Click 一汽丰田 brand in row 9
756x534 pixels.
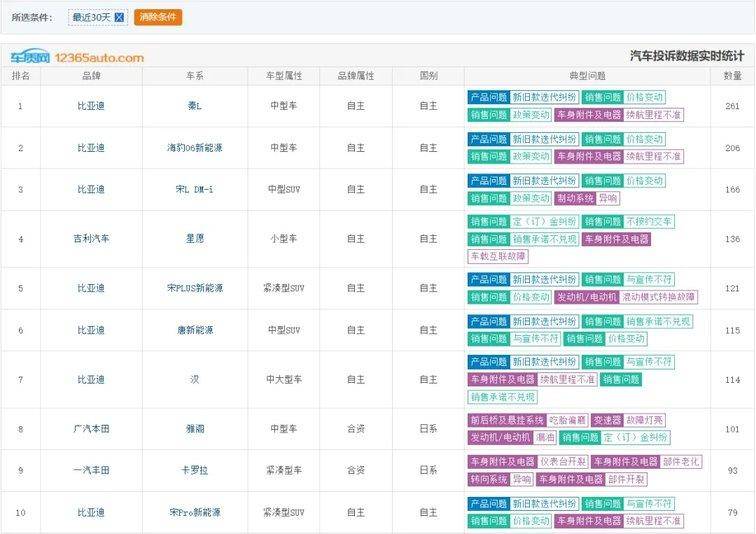click(91, 470)
